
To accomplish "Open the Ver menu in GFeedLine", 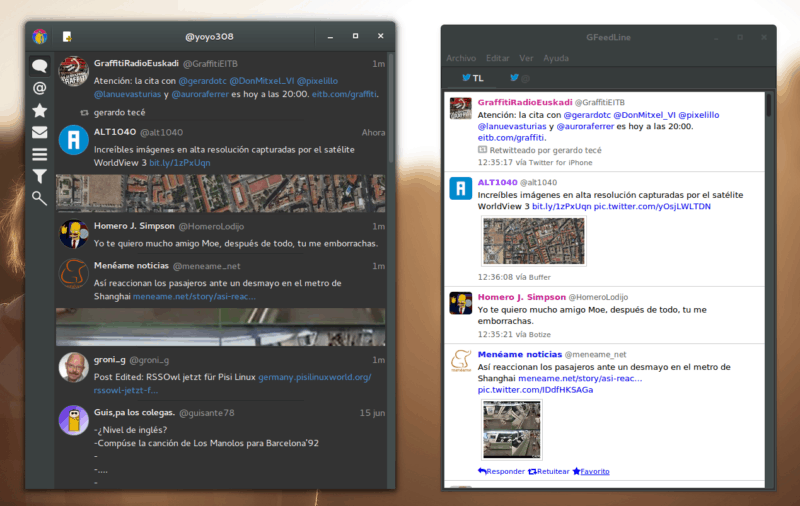I will 526,58.
